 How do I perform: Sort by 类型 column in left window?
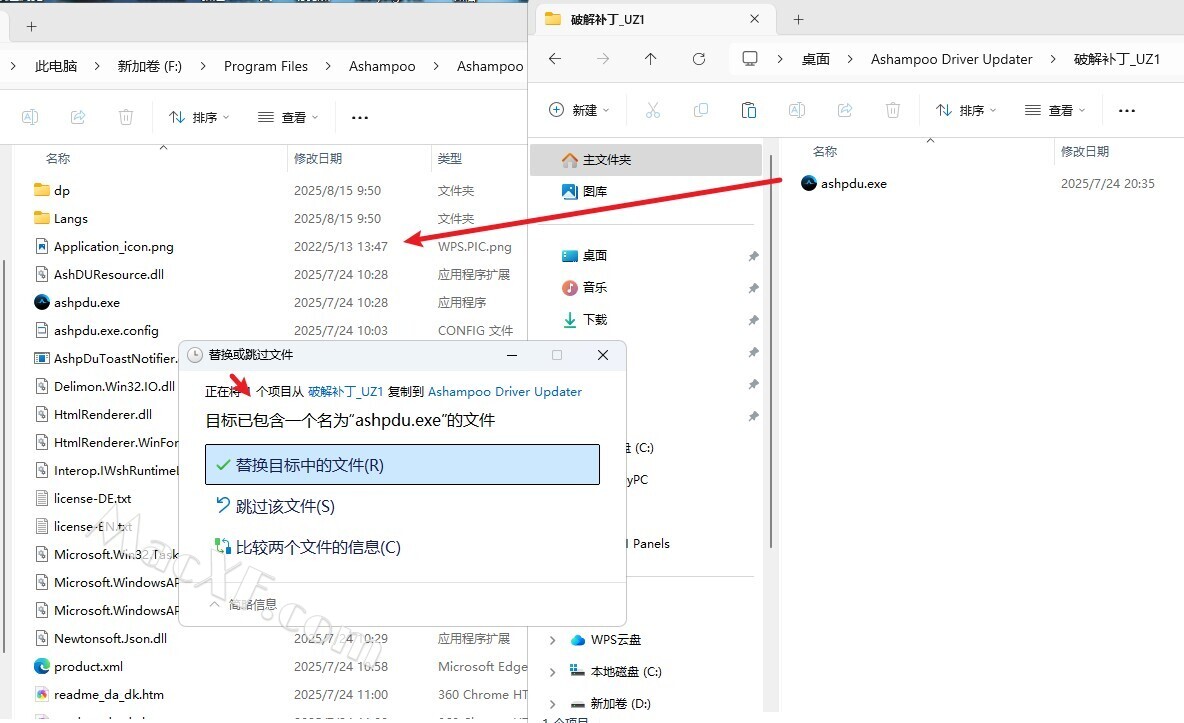pyautogui.click(x=450, y=159)
